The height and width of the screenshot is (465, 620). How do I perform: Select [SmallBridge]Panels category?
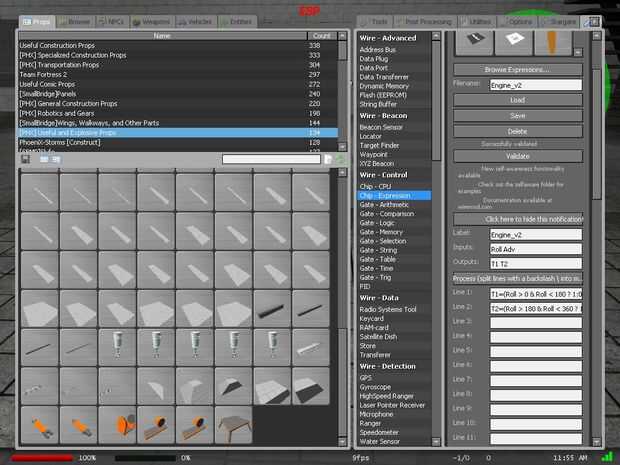coord(178,94)
